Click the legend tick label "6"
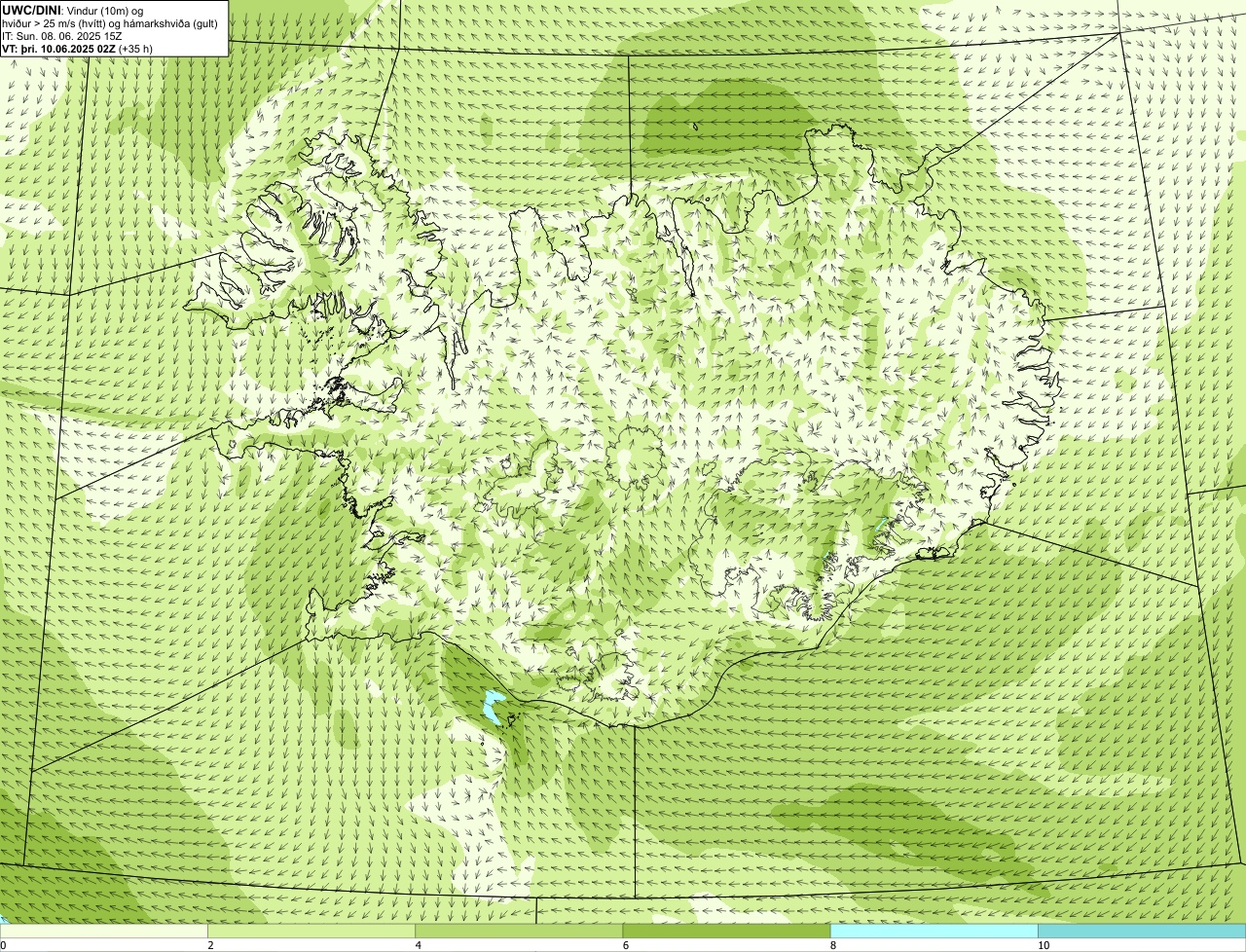Viewport: 1246px width, 952px height. click(x=625, y=945)
